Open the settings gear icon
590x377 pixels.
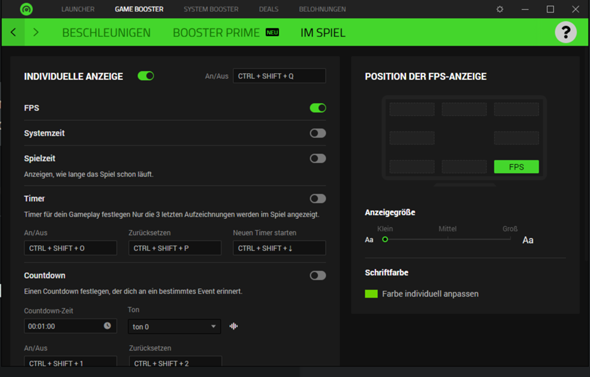tap(500, 9)
